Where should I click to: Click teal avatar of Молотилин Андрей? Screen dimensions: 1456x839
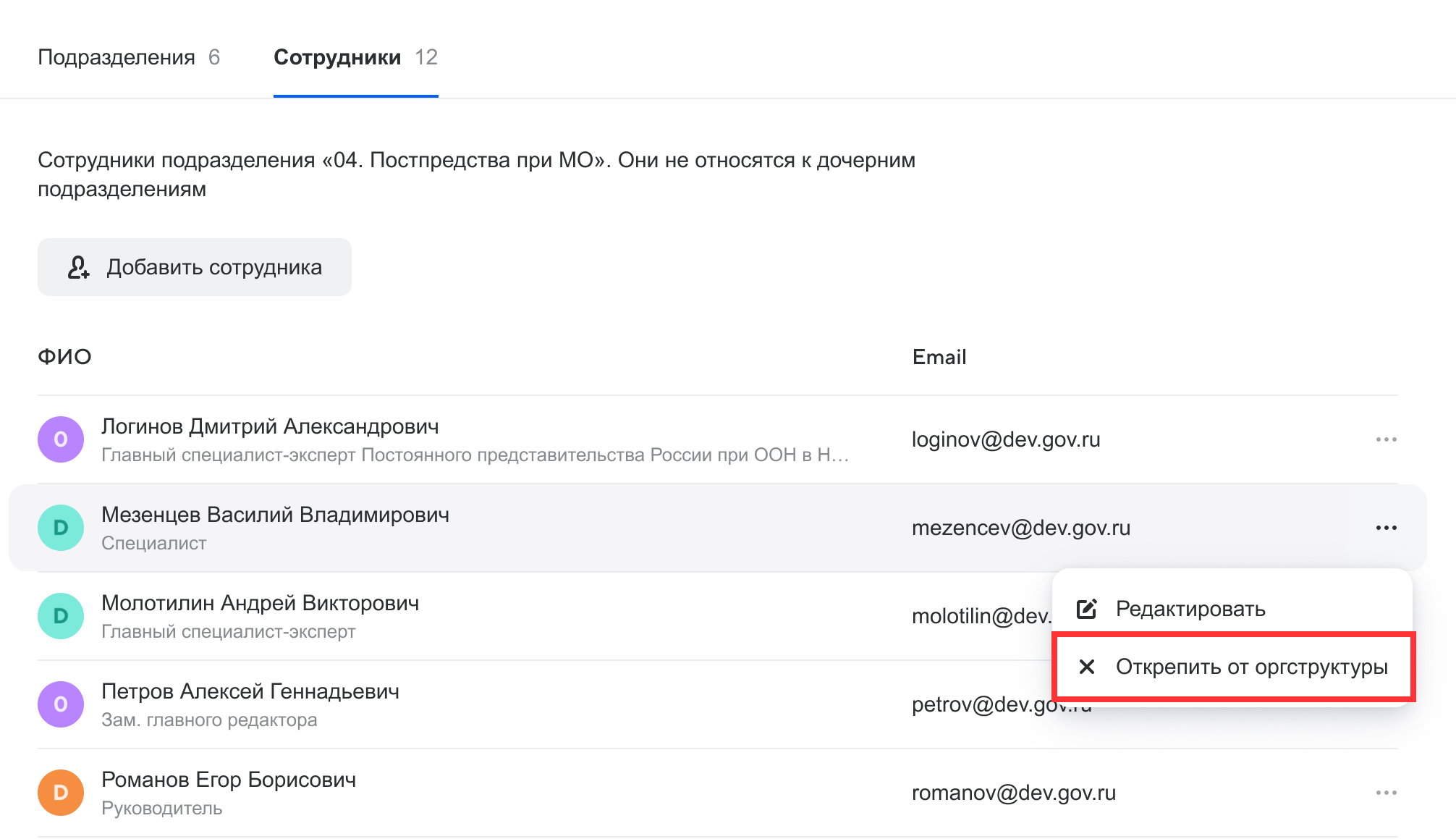coord(61,616)
